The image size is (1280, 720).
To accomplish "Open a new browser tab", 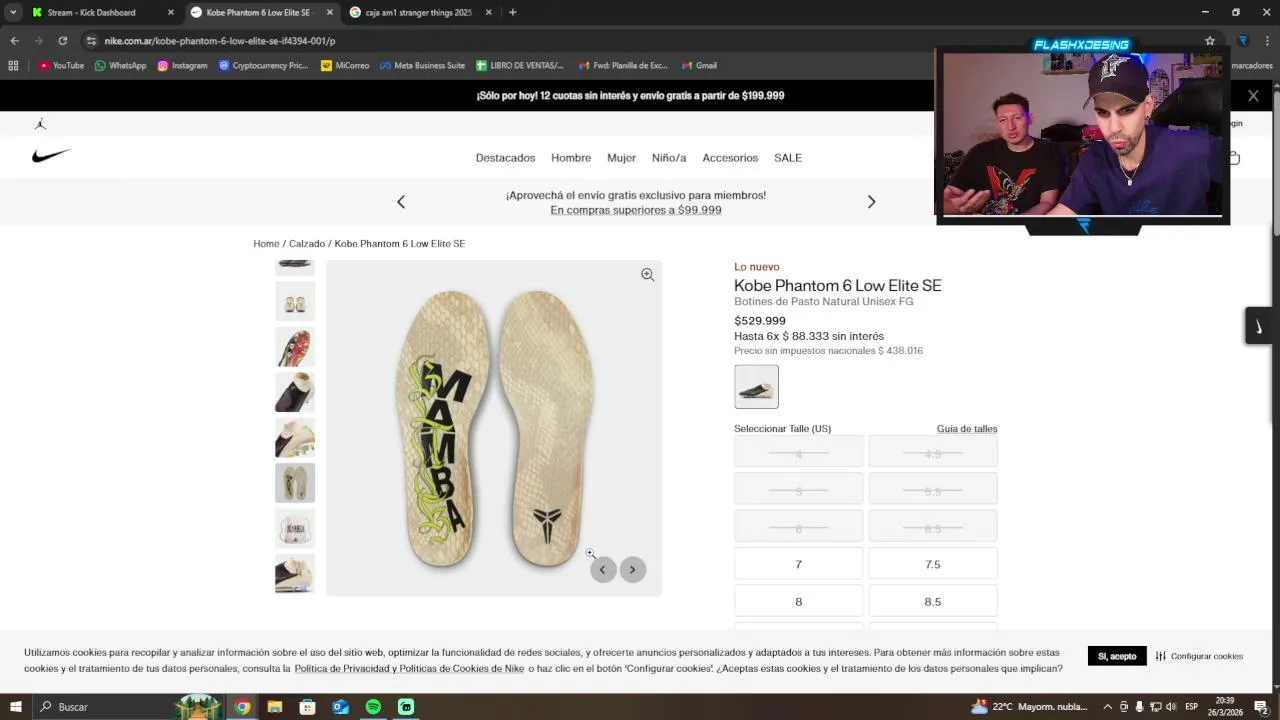I will [x=512, y=12].
